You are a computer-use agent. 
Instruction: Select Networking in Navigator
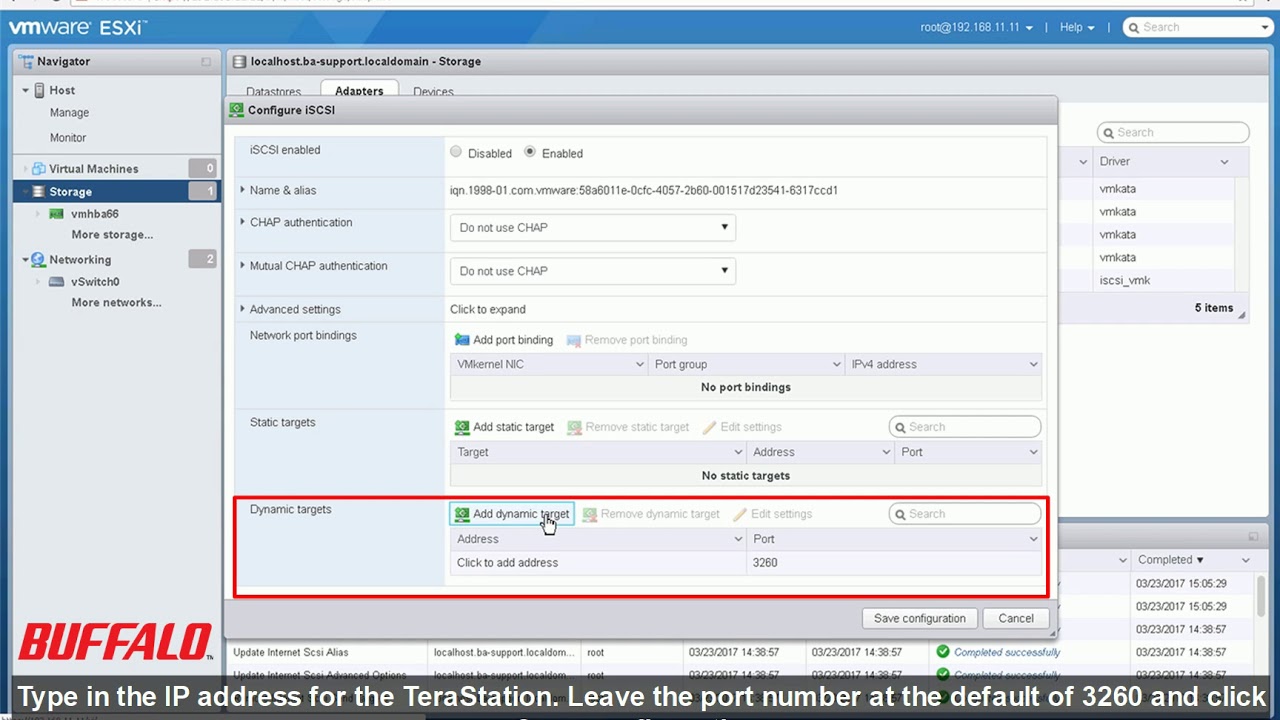tap(80, 260)
